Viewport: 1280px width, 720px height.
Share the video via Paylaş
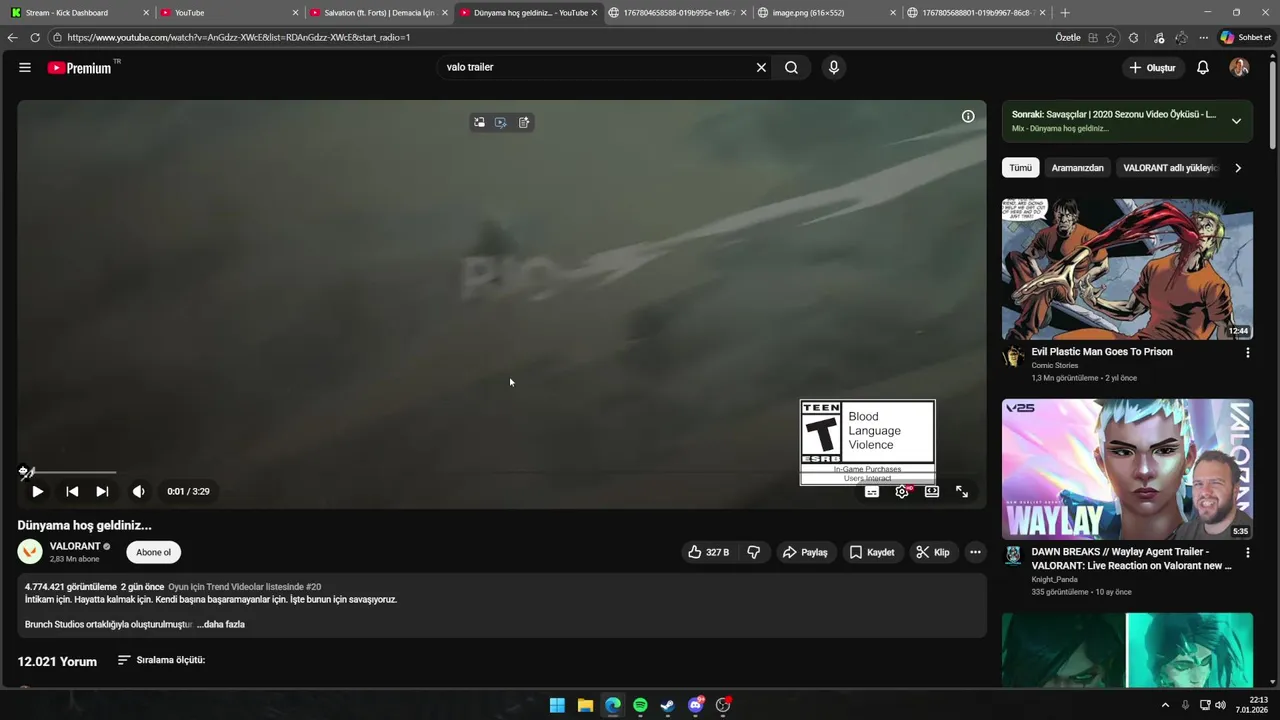point(805,552)
